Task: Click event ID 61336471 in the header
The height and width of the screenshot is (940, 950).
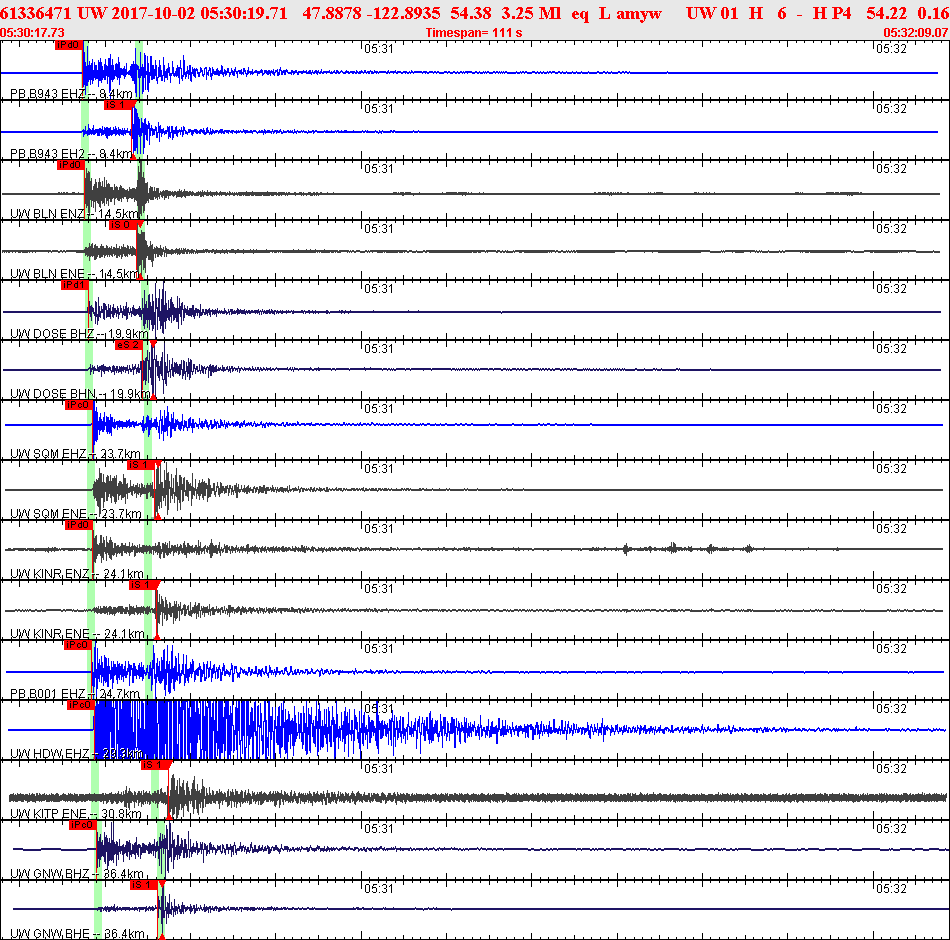Action: 36,13
